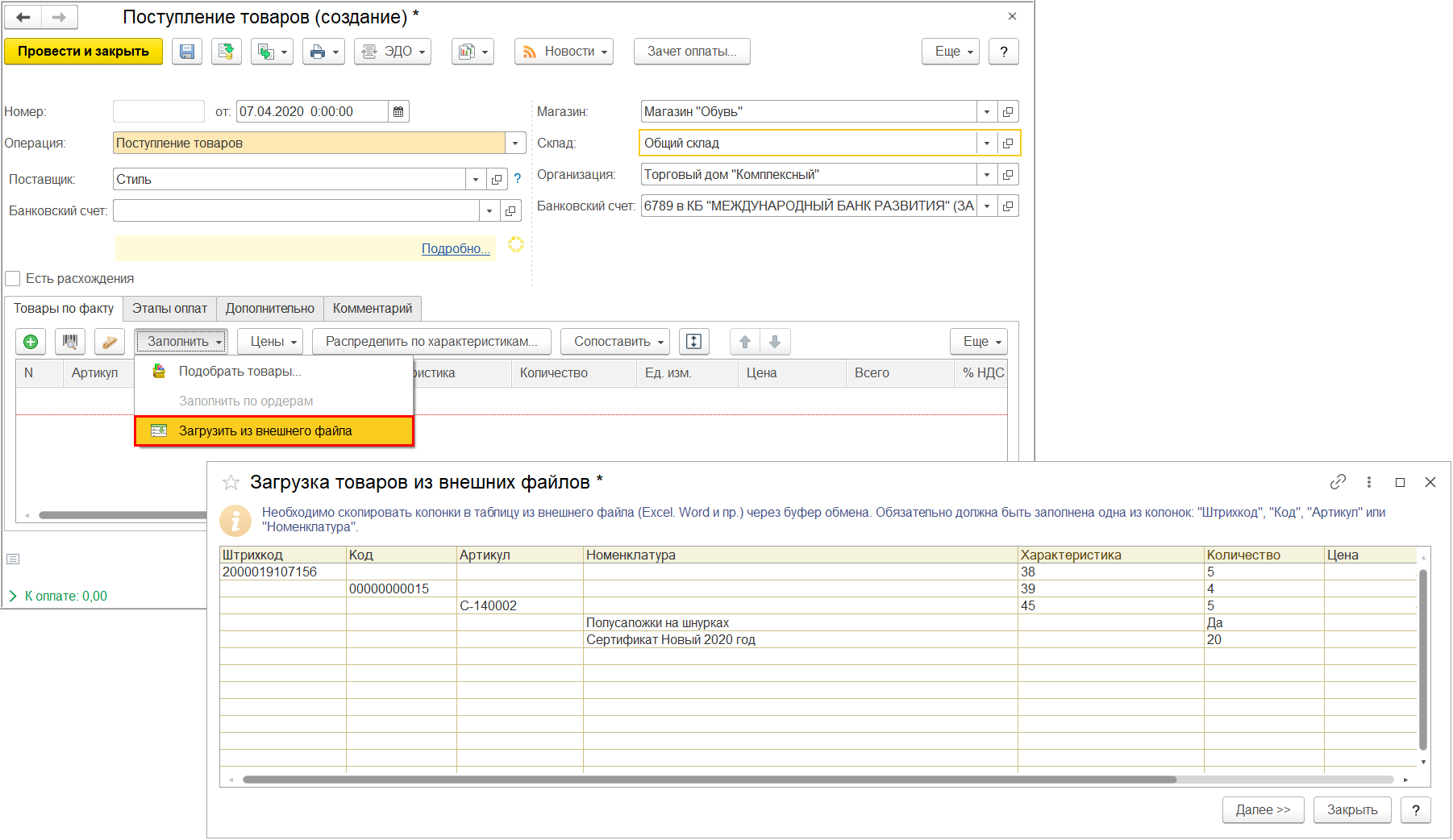Click the copy link icon in the dialog
This screenshot has height=840, width=1453.
1338,482
